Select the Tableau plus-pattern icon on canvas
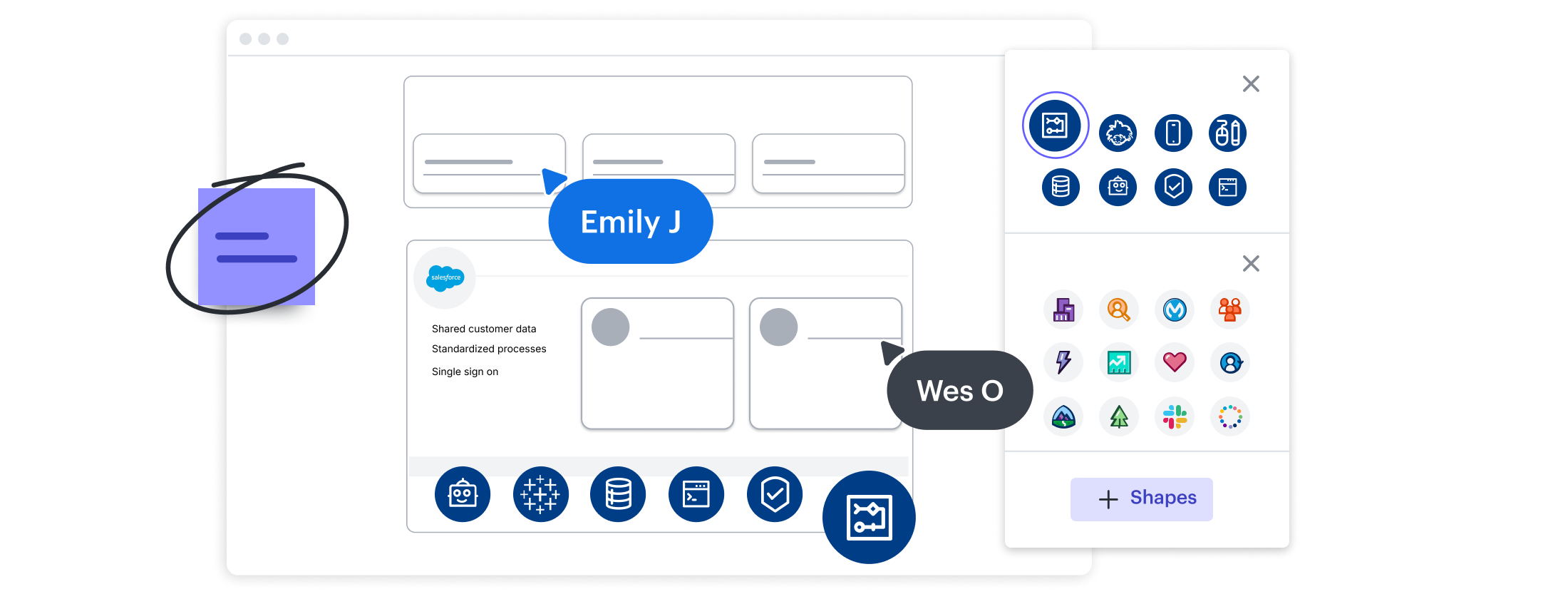The image size is (1568, 599). coord(540,494)
